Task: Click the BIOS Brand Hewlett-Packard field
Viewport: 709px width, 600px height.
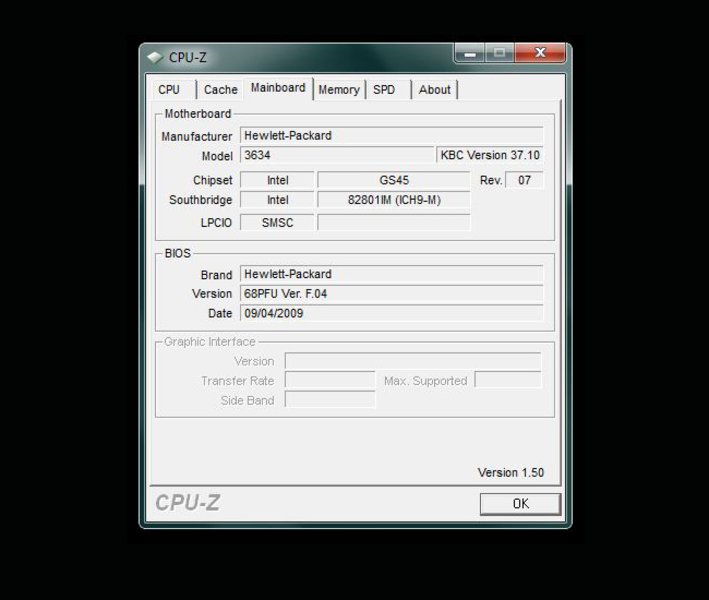Action: (x=392, y=274)
